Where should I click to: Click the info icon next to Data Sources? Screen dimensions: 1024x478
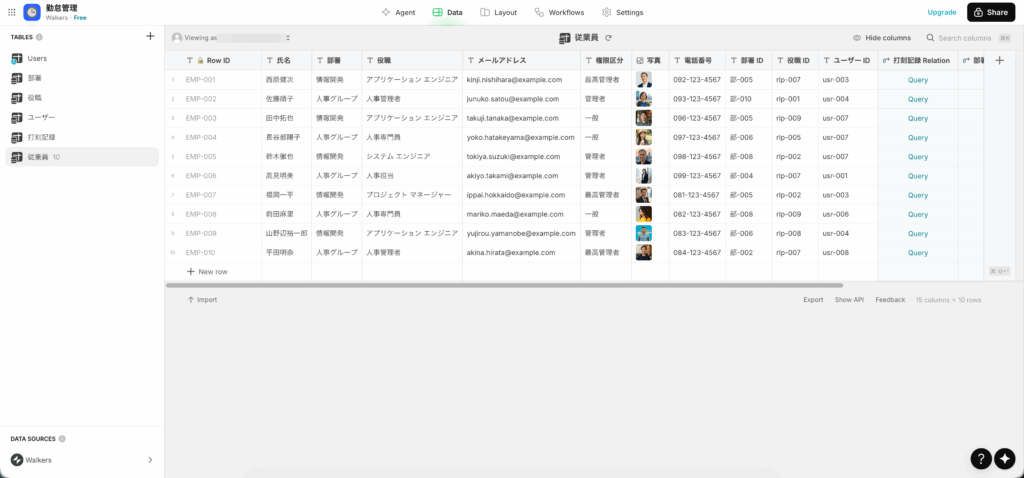(62, 439)
